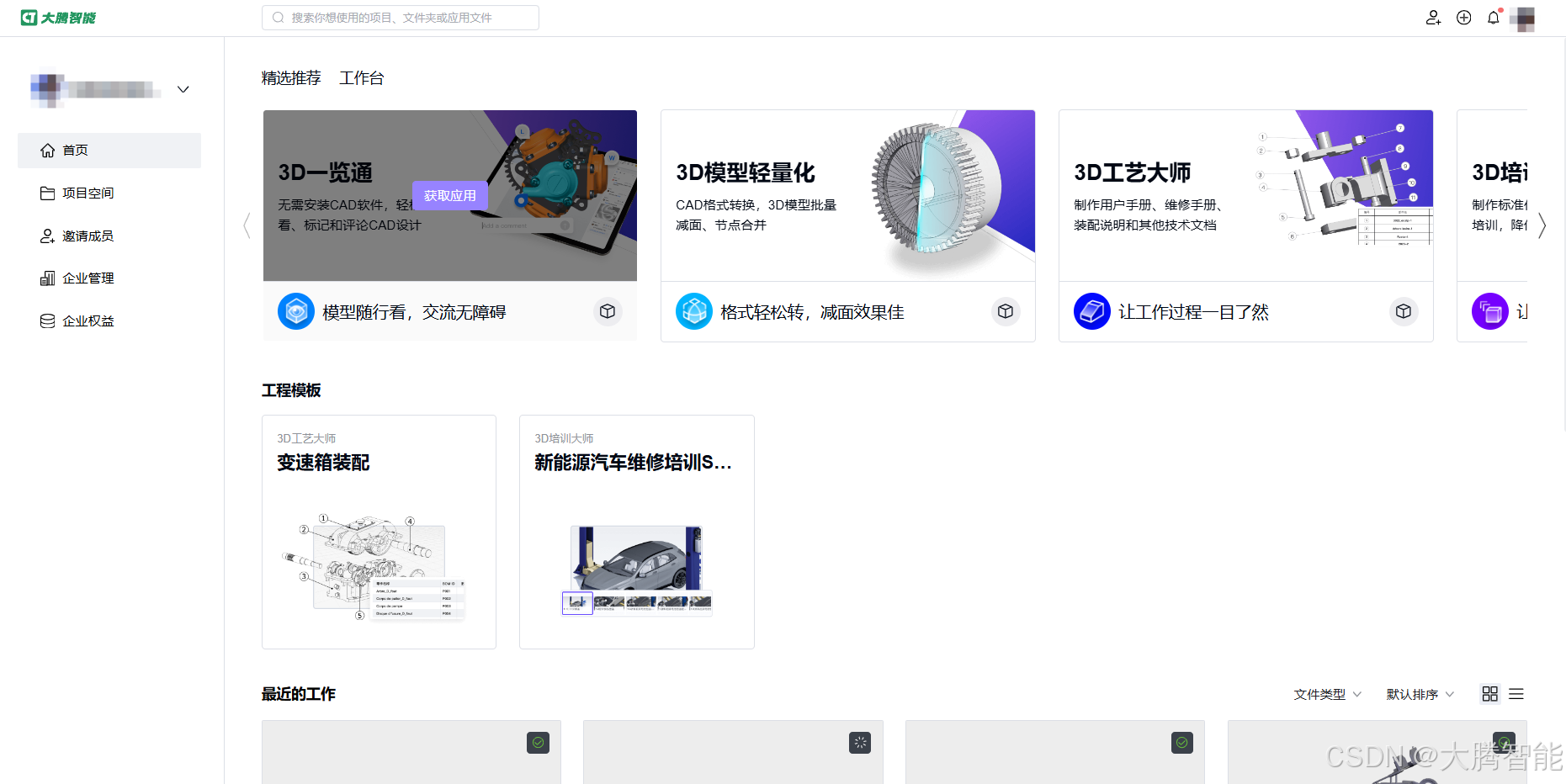Click 模型随行看，交流无障碍 text
Viewport: 1566px width, 784px height.
point(414,312)
